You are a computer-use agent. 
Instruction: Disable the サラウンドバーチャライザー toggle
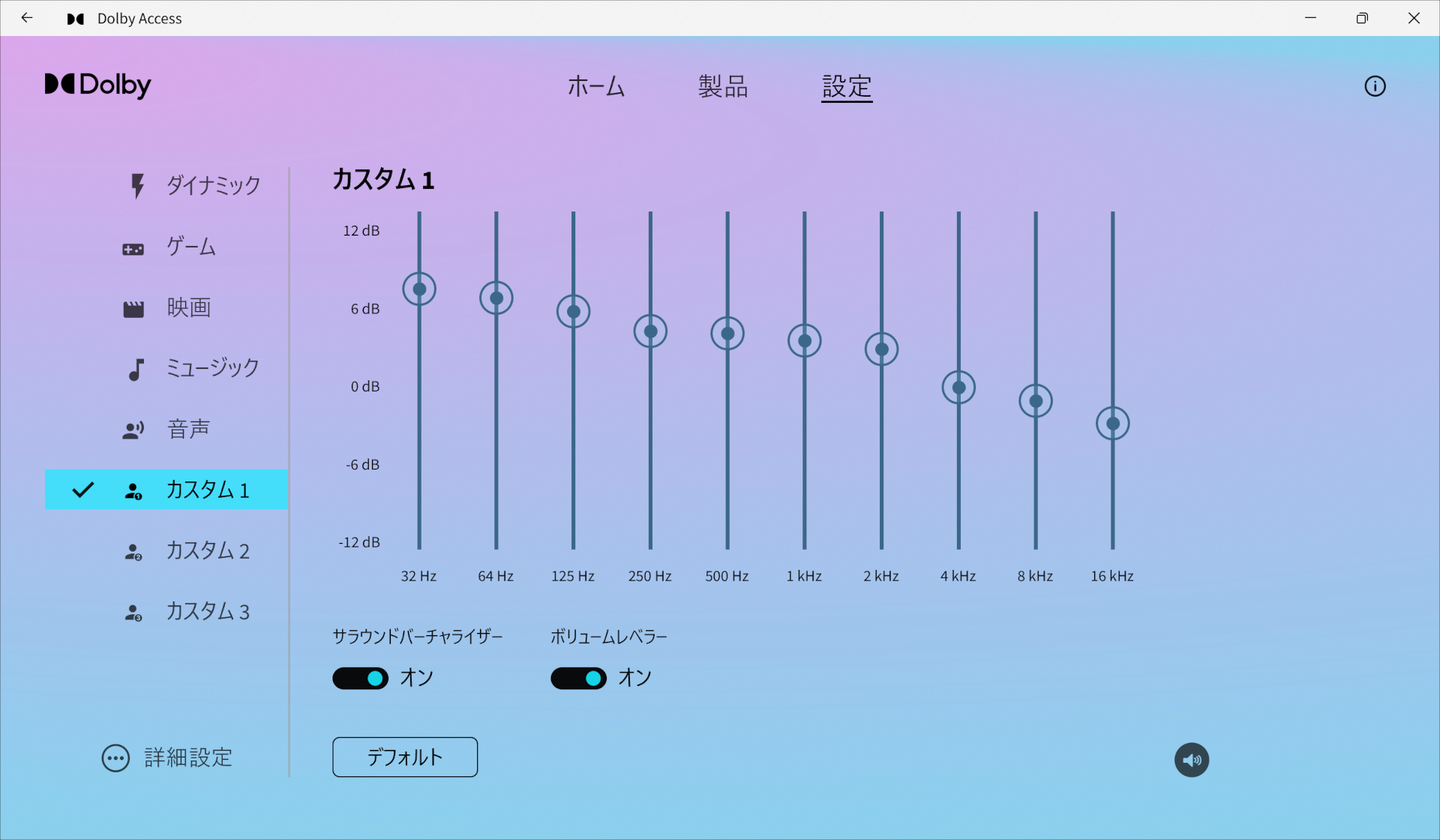(361, 678)
